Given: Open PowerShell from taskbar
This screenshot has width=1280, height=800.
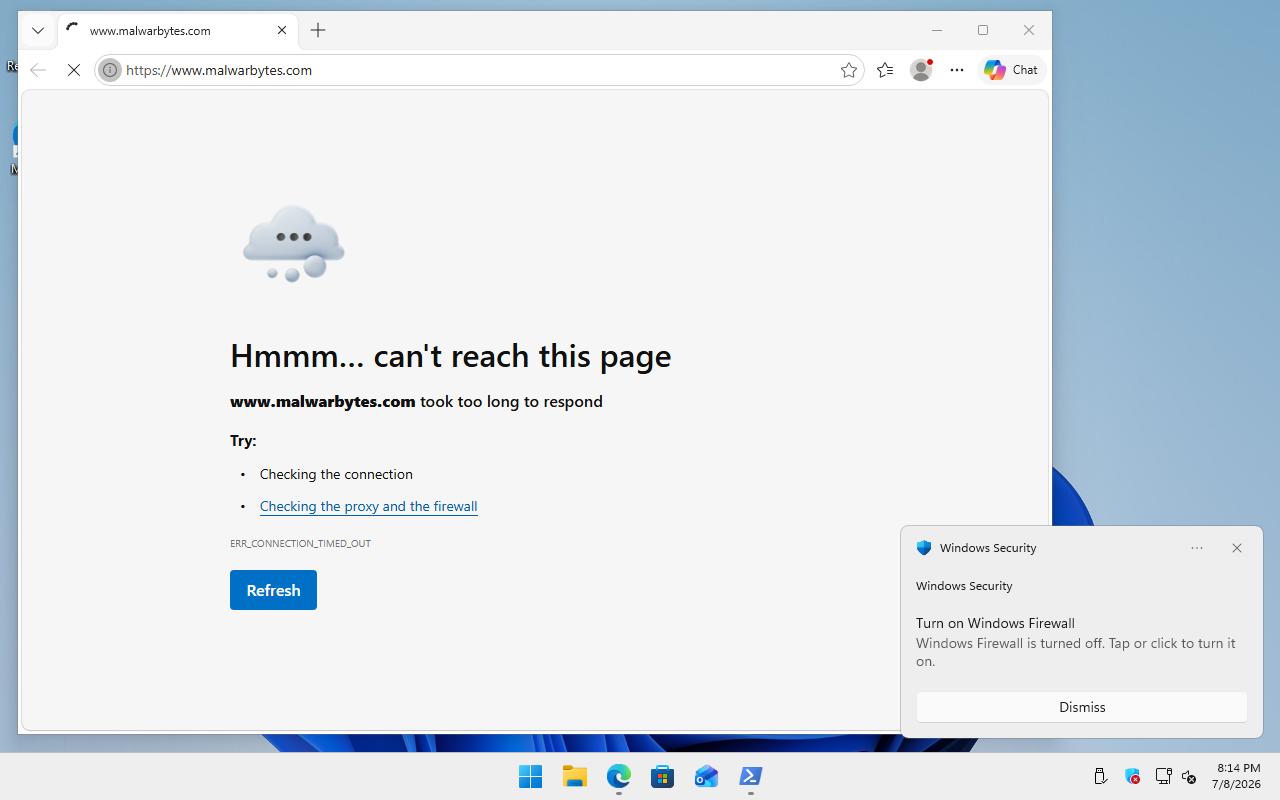Looking at the screenshot, I should point(750,776).
